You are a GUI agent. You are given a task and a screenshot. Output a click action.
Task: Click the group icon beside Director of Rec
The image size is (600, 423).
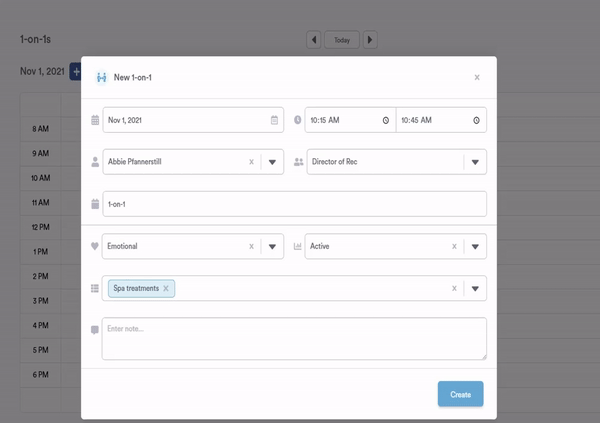(x=298, y=162)
